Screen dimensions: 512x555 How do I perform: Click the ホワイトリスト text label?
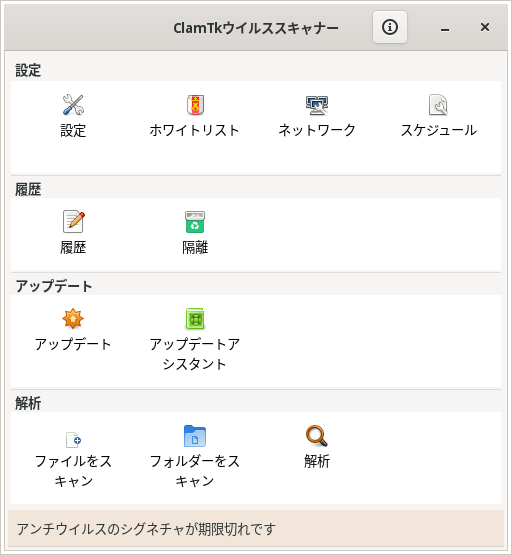pyautogui.click(x=195, y=130)
